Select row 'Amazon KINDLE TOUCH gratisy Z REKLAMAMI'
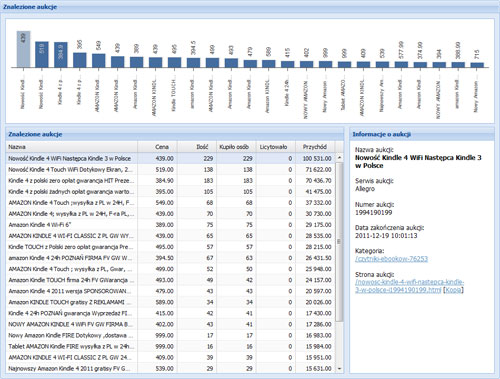 click(170, 302)
